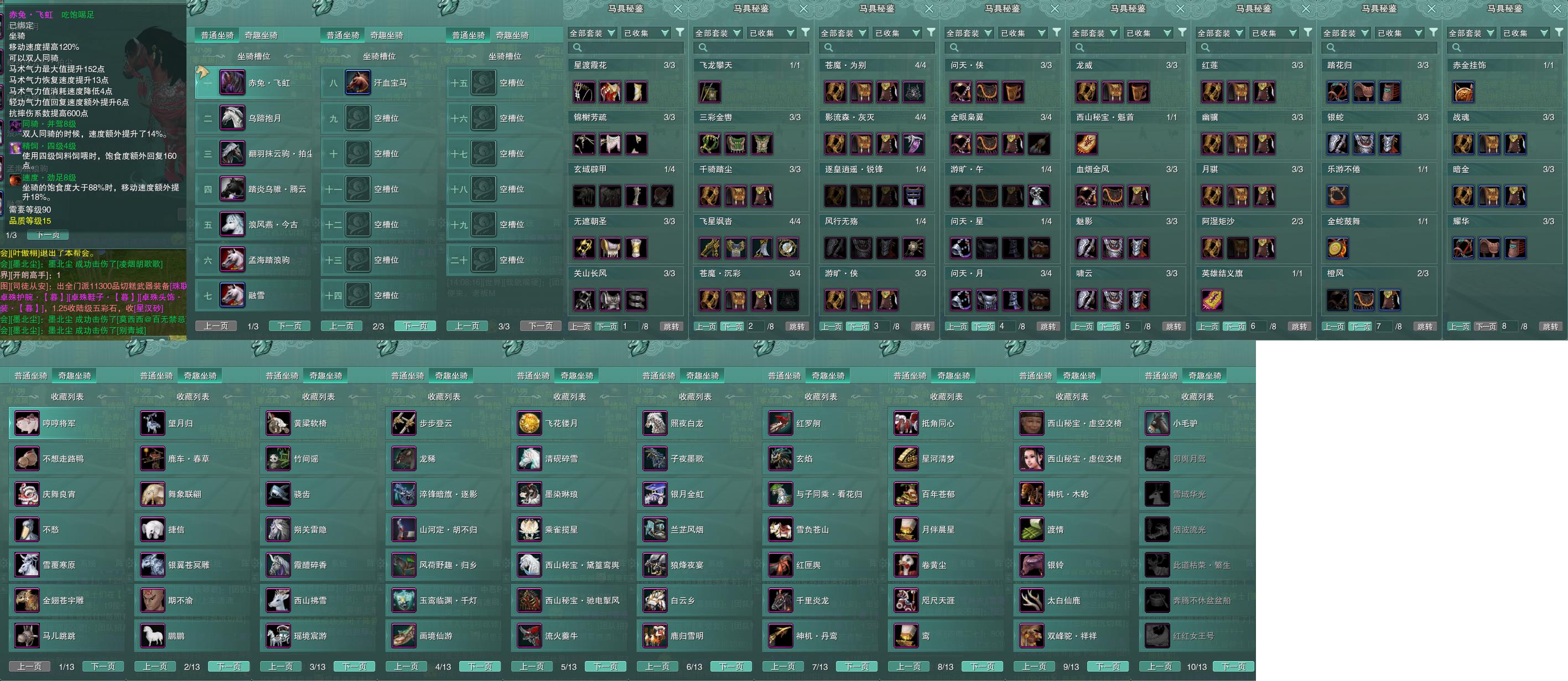Choose the 浪风燕·今古 mount icon
Viewport: 1568px width, 681px height.
click(x=232, y=224)
